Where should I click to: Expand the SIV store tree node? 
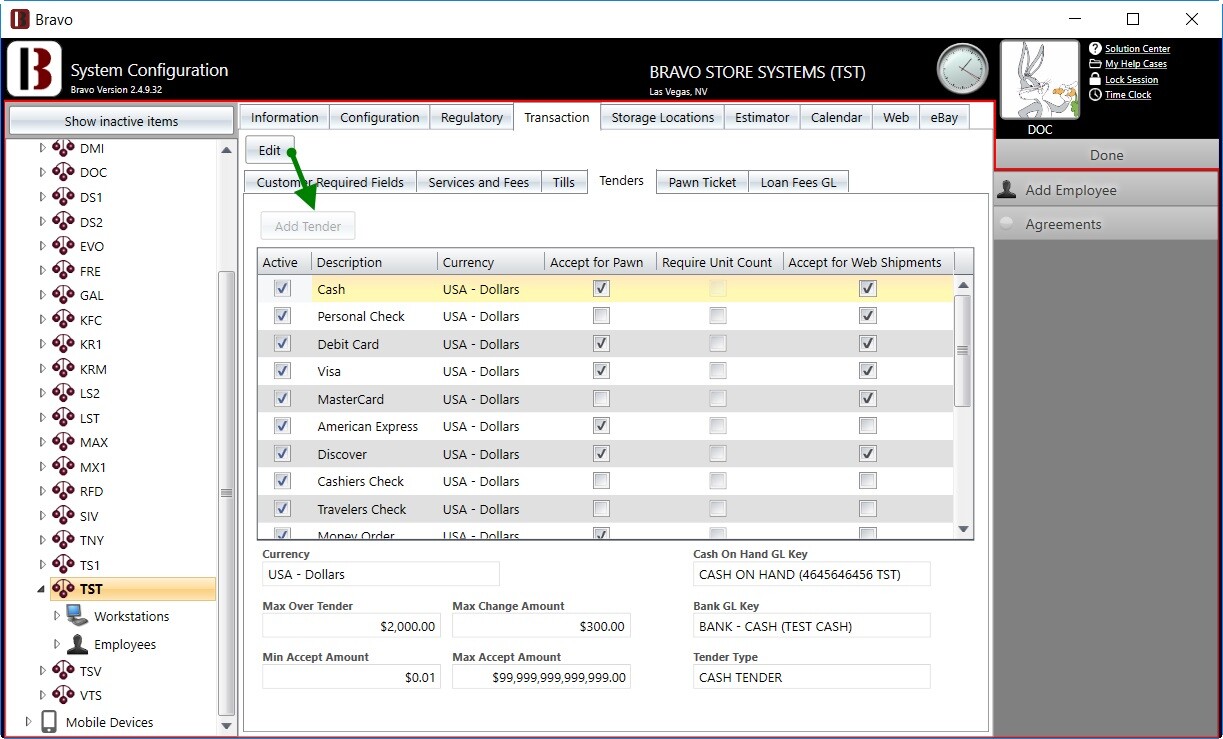pyautogui.click(x=42, y=516)
